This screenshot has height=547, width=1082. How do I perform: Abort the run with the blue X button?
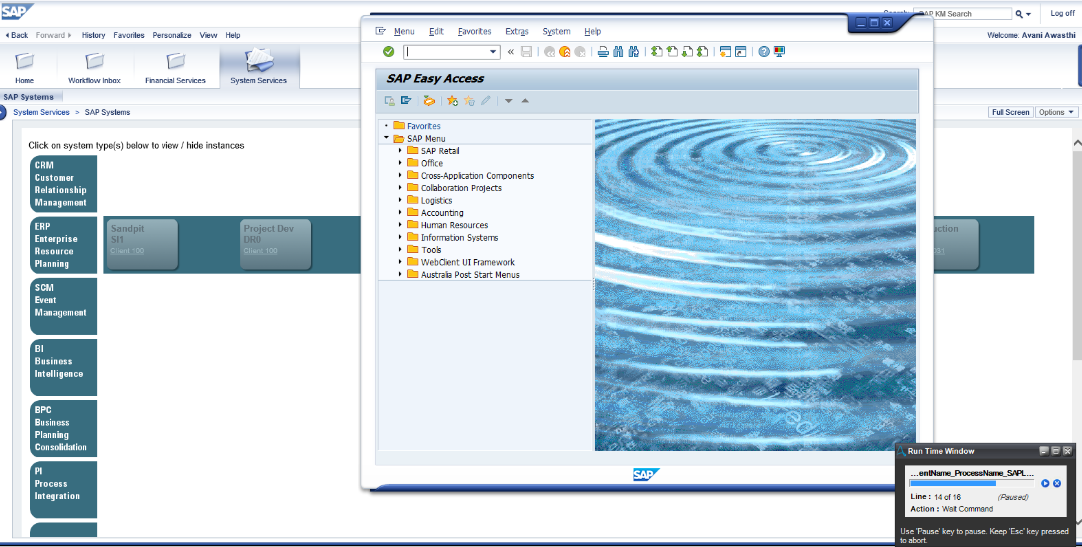tap(1057, 483)
